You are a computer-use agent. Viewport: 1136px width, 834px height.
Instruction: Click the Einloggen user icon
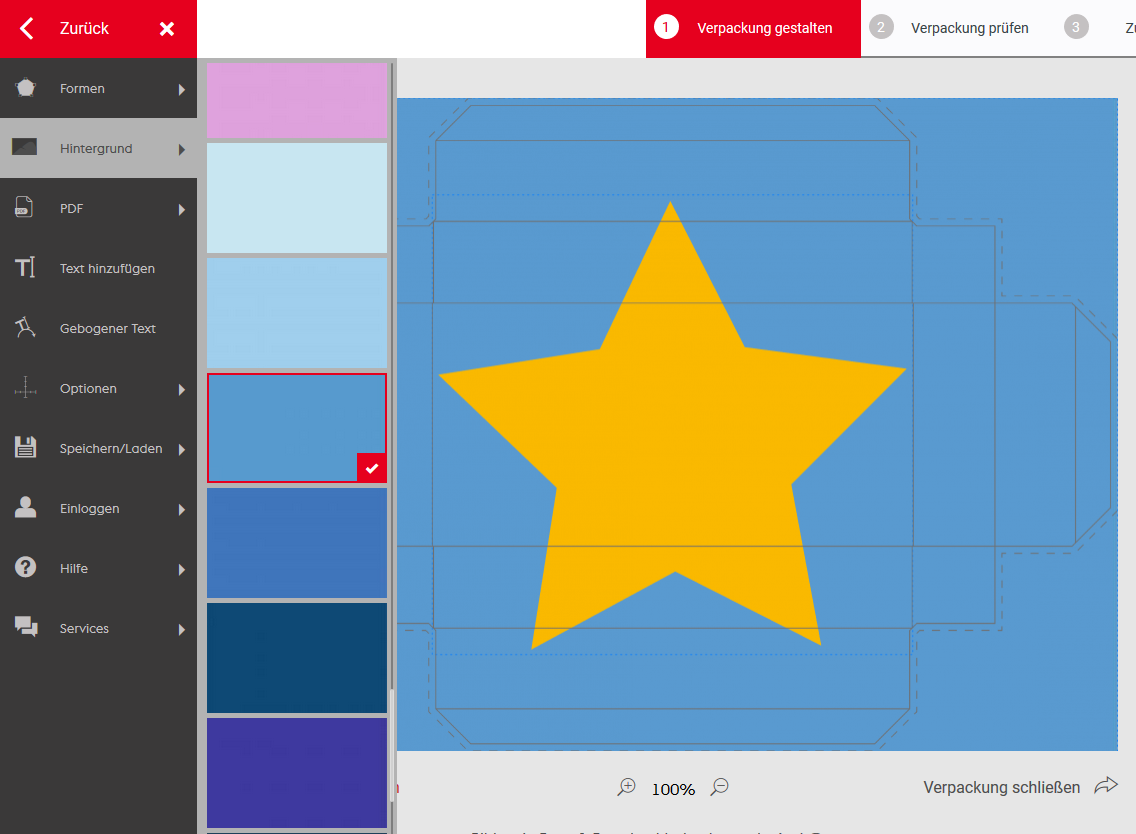(26, 508)
